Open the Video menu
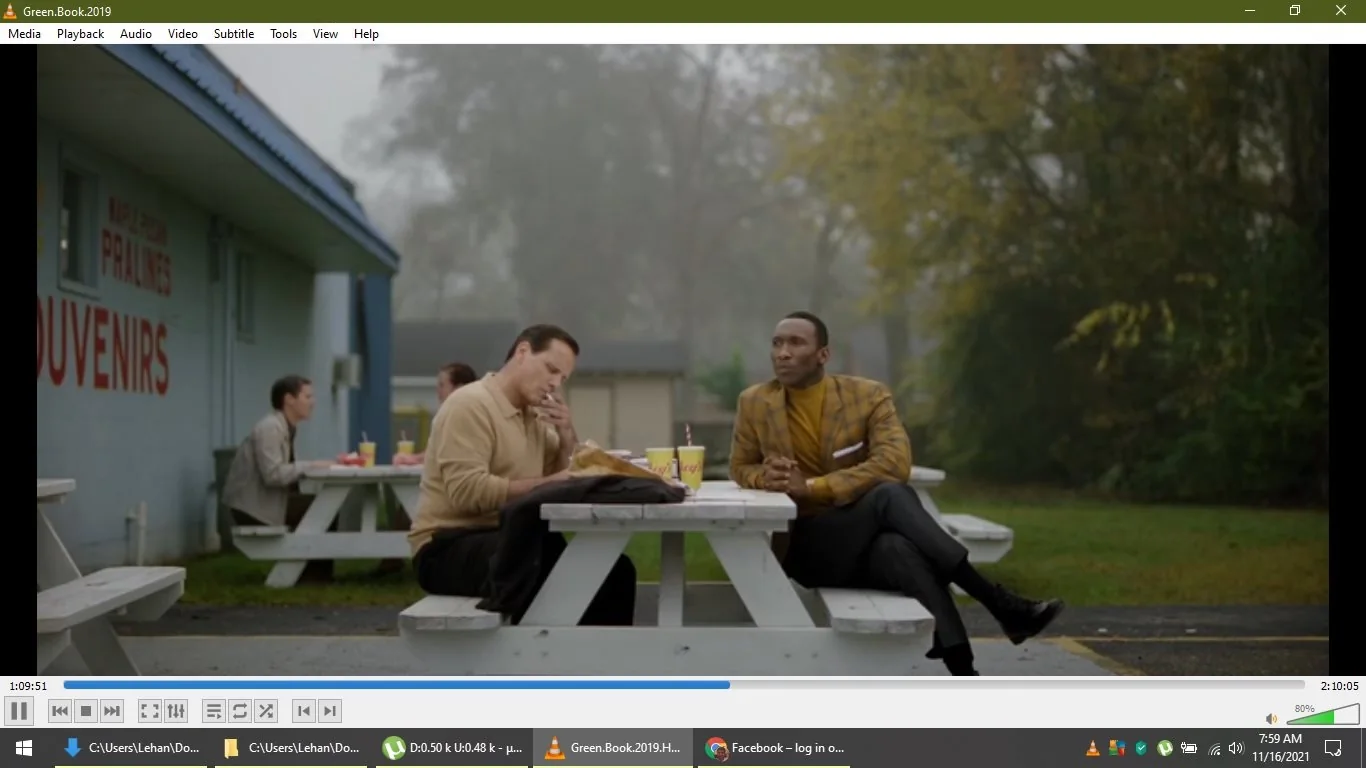This screenshot has width=1366, height=768. point(183,34)
